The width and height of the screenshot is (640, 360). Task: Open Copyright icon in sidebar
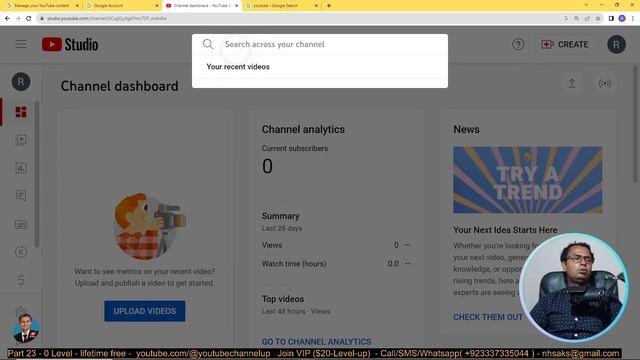click(x=21, y=252)
